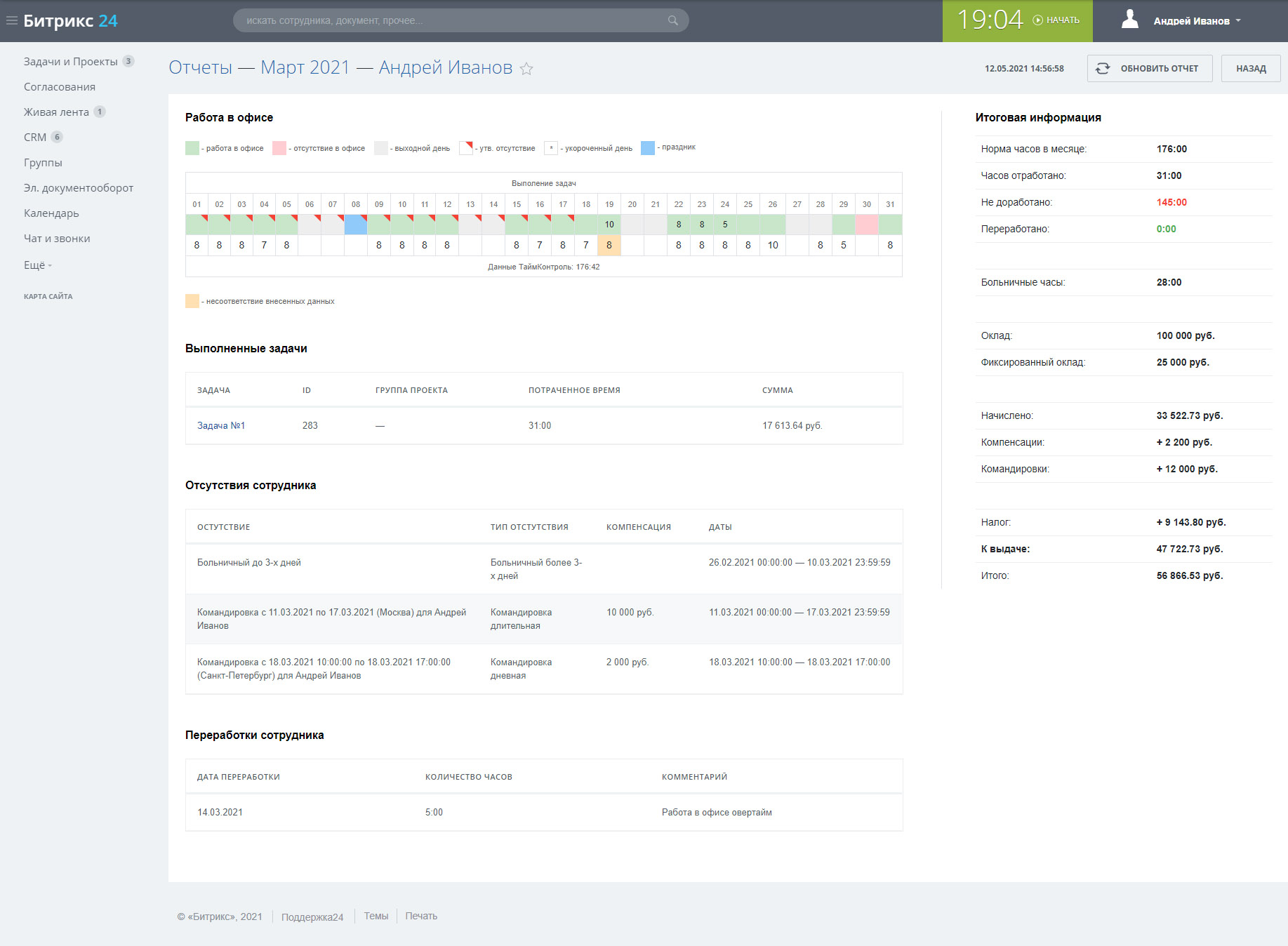
Task: Open the Календарь sidebar item
Action: tap(51, 213)
